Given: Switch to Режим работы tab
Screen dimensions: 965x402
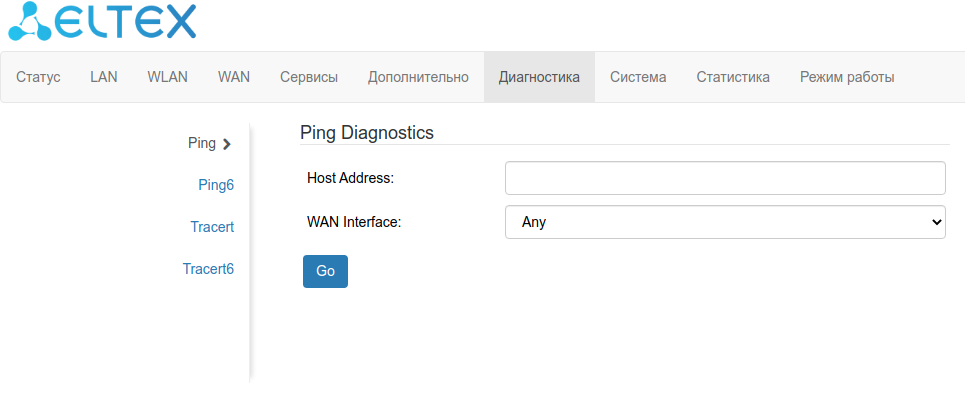Looking at the screenshot, I should coord(847,77).
